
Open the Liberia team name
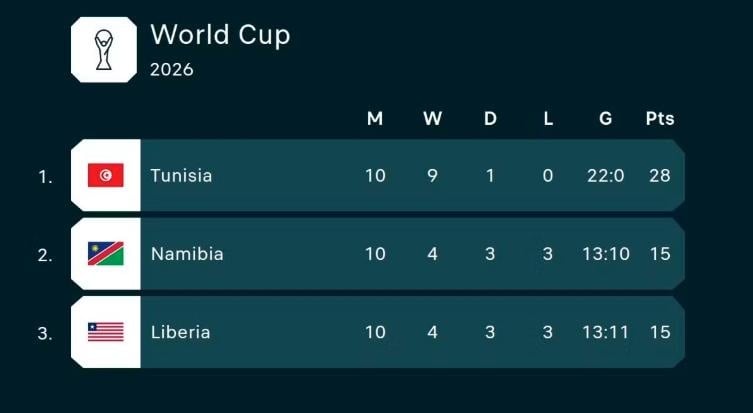coord(181,332)
